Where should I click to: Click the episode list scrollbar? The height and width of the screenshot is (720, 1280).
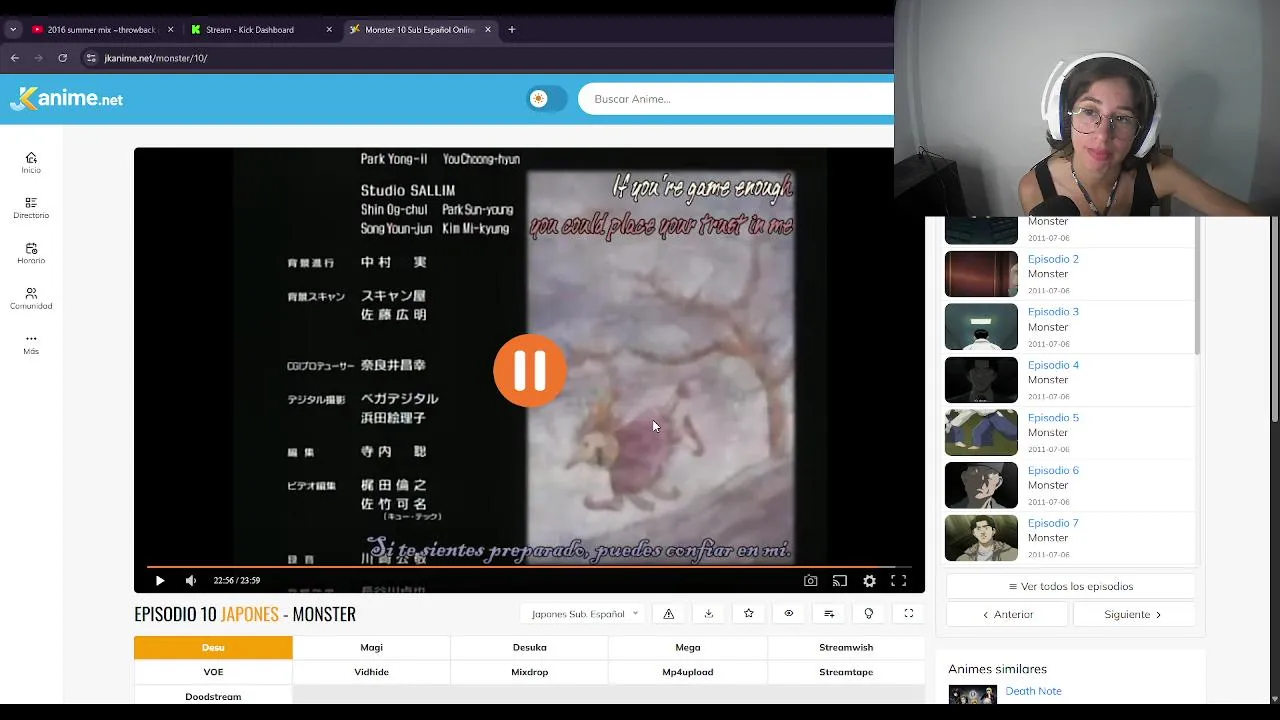(x=1197, y=286)
